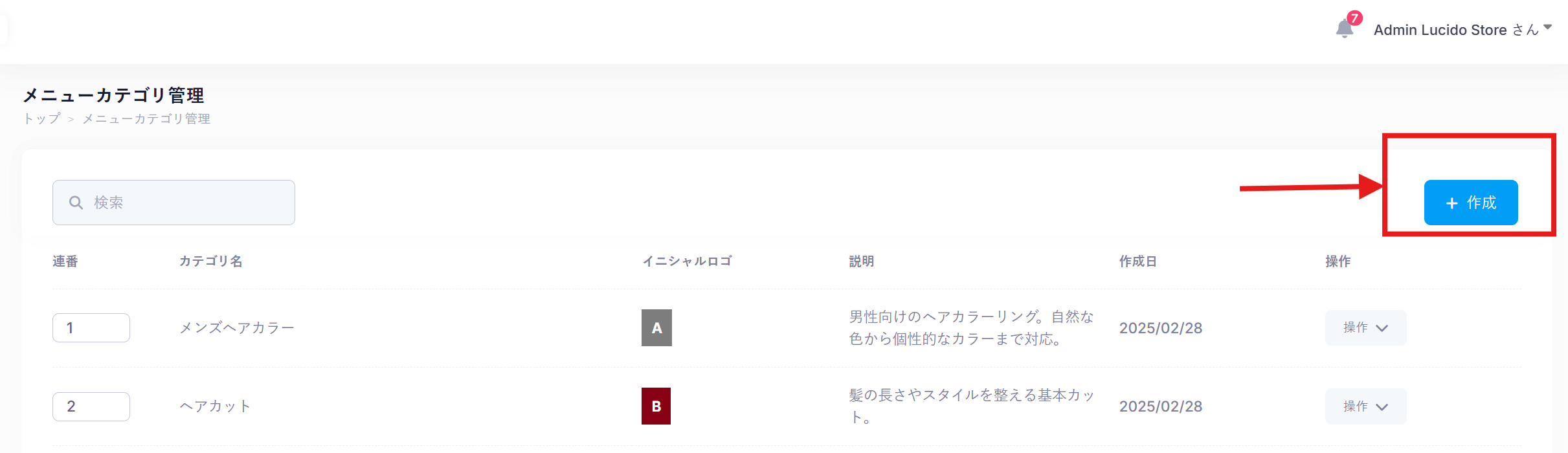This screenshot has width=1568, height=453.
Task: Click the 作成日 column header
Action: point(1137,261)
